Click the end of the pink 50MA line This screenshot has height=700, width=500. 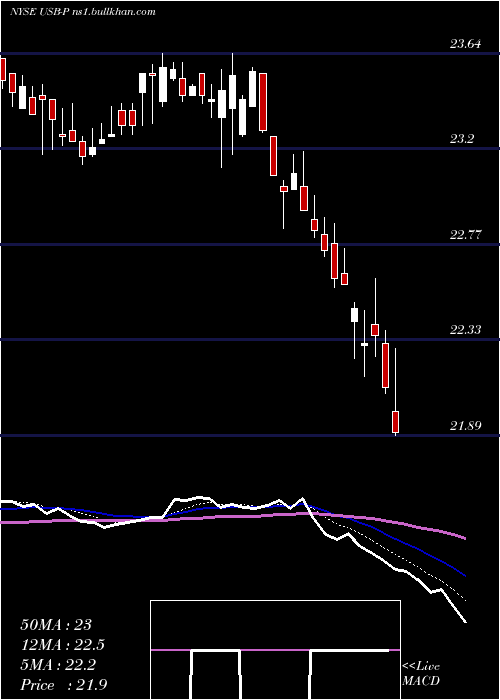coord(465,538)
